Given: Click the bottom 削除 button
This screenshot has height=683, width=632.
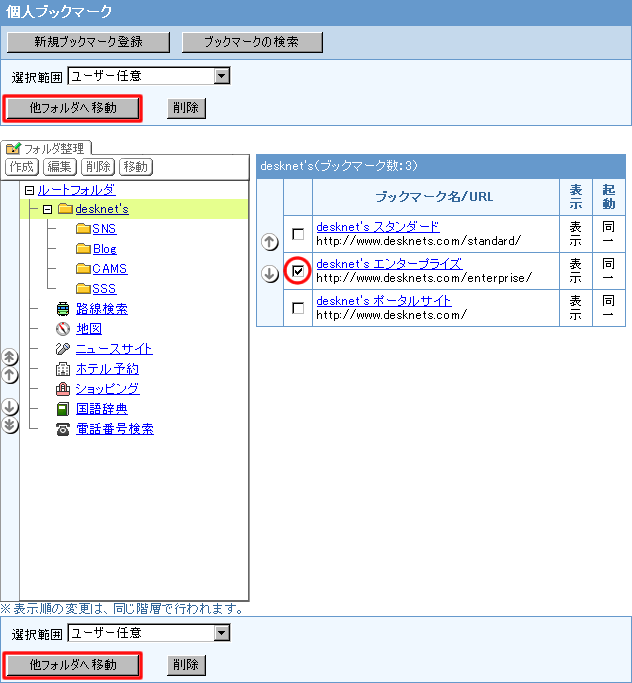Looking at the screenshot, I should pyautogui.click(x=186, y=665).
